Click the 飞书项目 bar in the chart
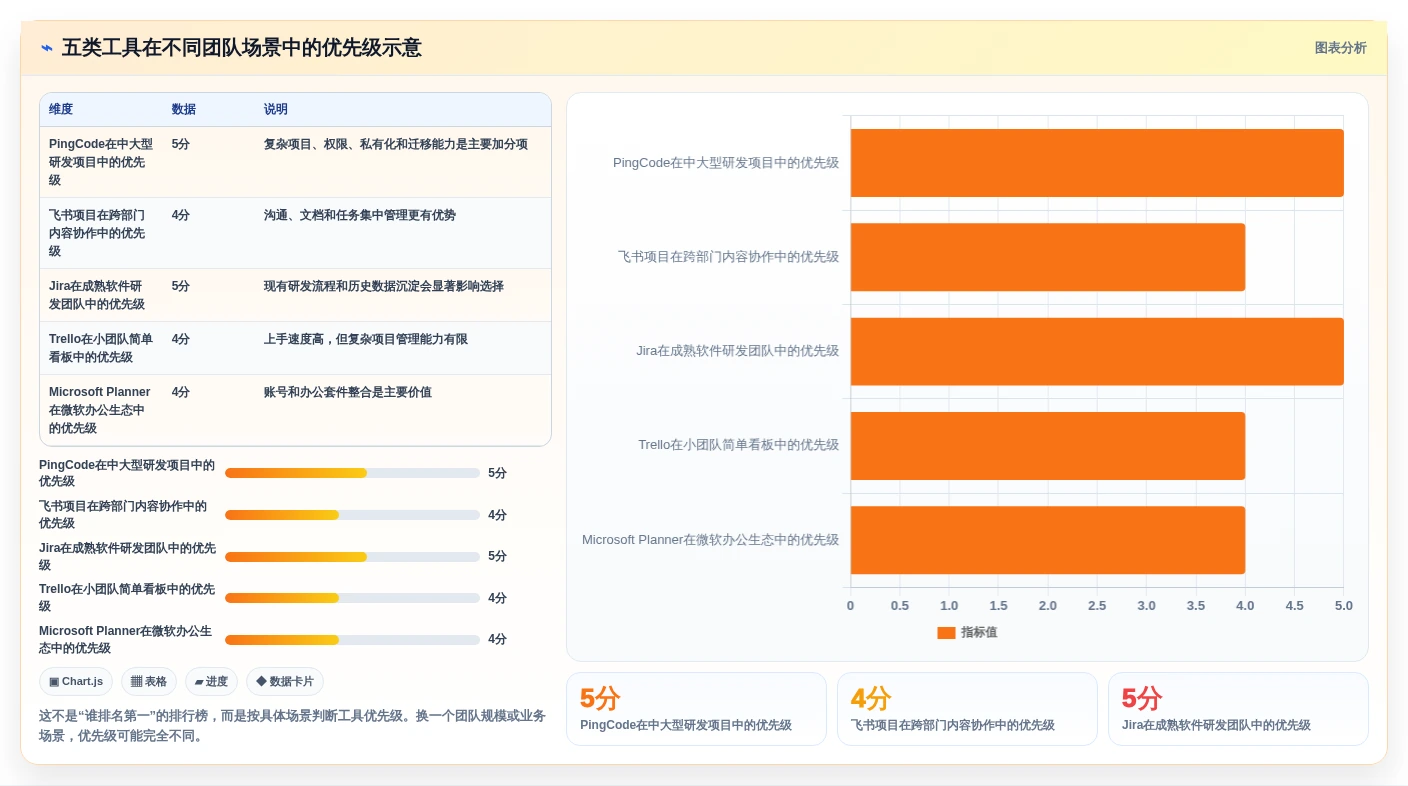 pos(1048,257)
